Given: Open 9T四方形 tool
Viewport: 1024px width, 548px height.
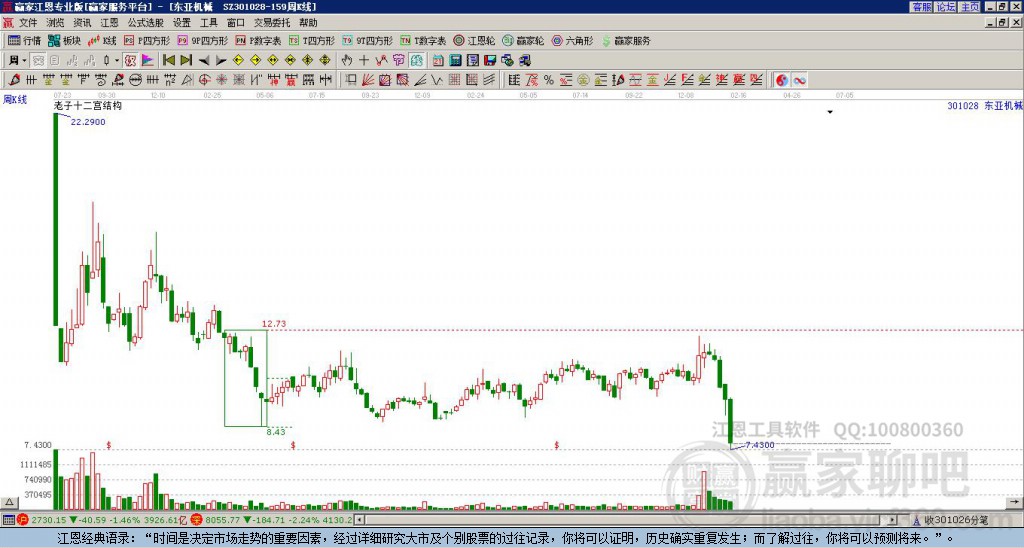Looking at the screenshot, I should click(x=368, y=40).
